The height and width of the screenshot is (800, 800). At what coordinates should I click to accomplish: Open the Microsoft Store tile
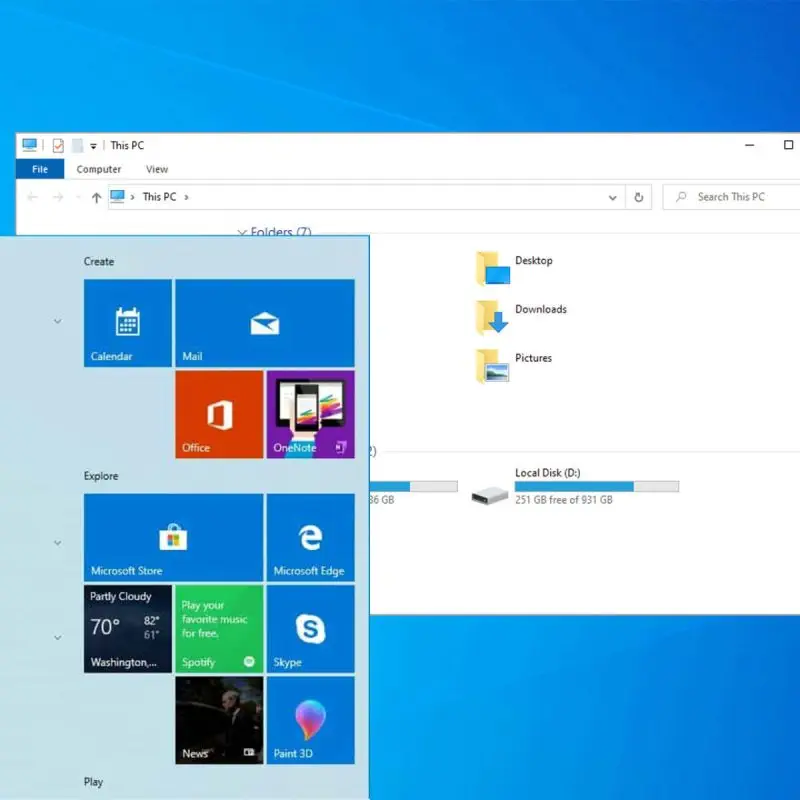point(173,537)
